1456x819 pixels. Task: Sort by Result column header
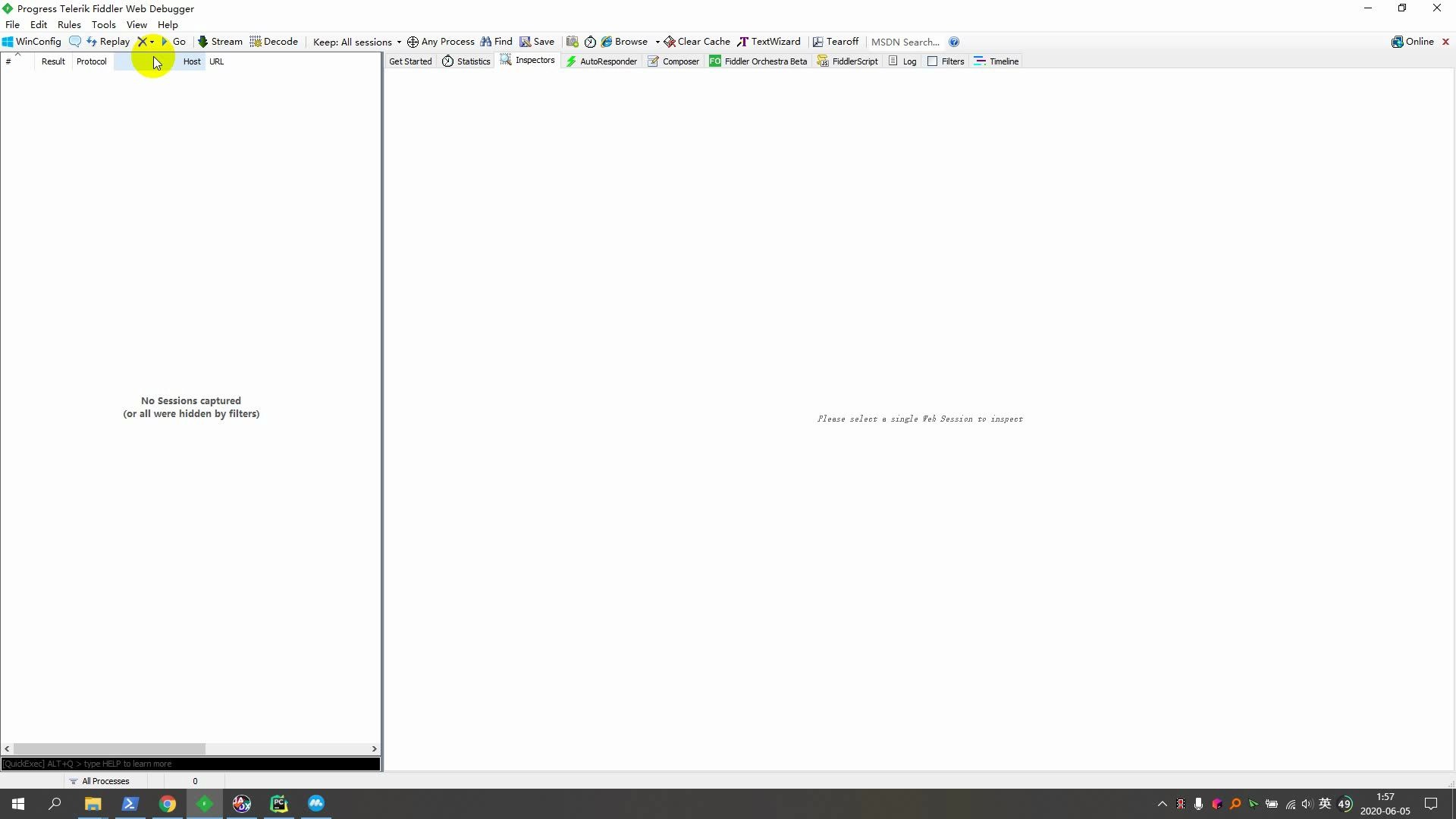click(x=53, y=61)
